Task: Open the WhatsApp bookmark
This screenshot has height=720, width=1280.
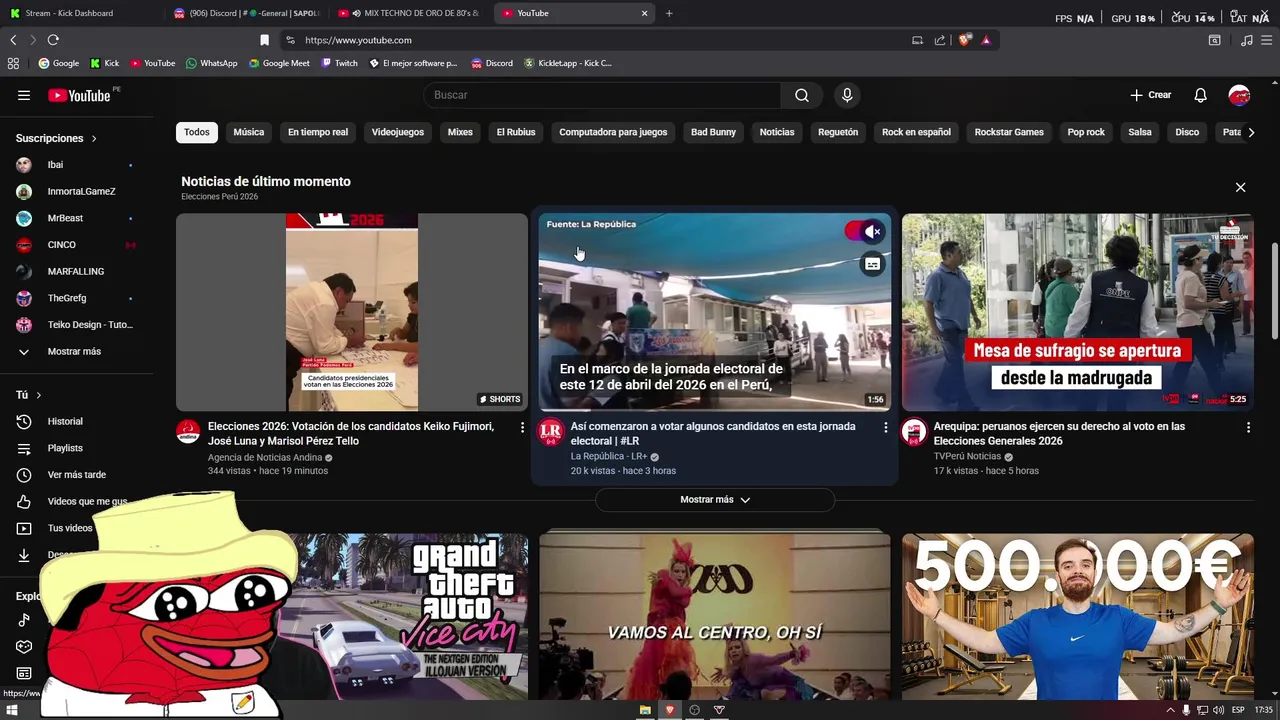Action: 212,63
